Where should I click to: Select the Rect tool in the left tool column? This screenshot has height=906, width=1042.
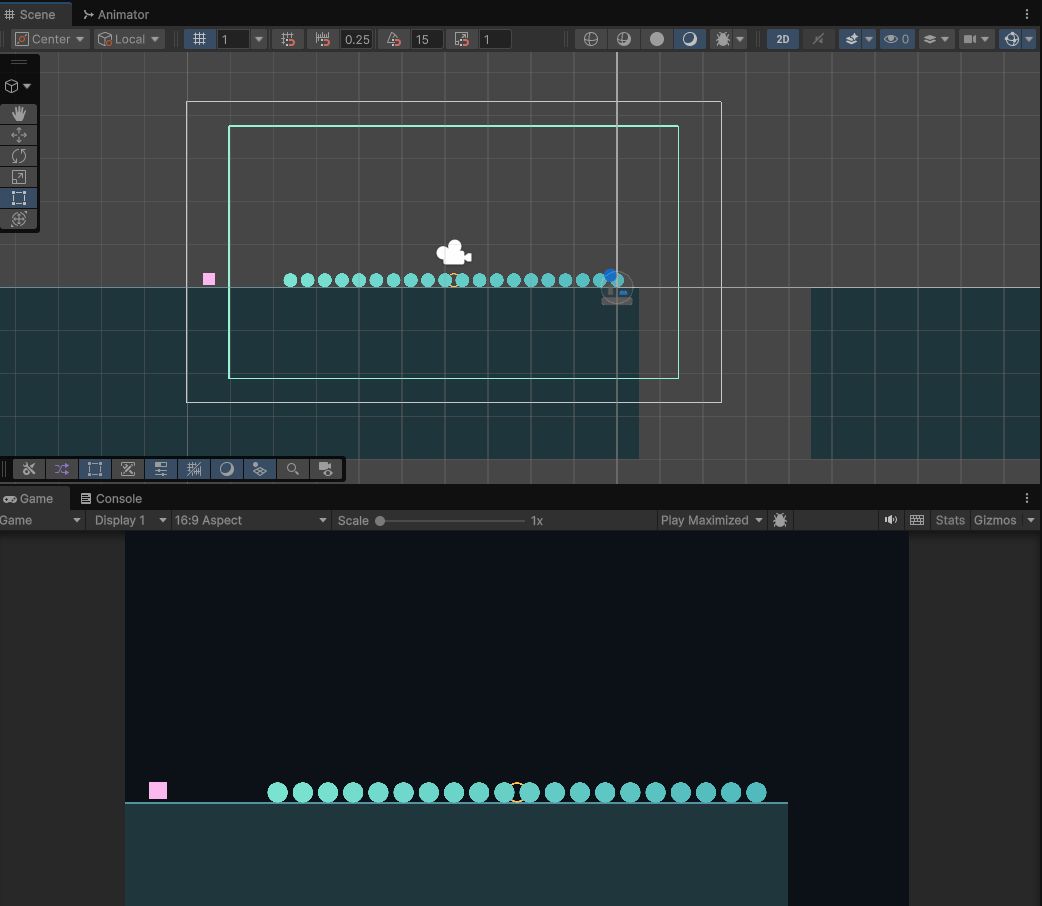(19, 198)
